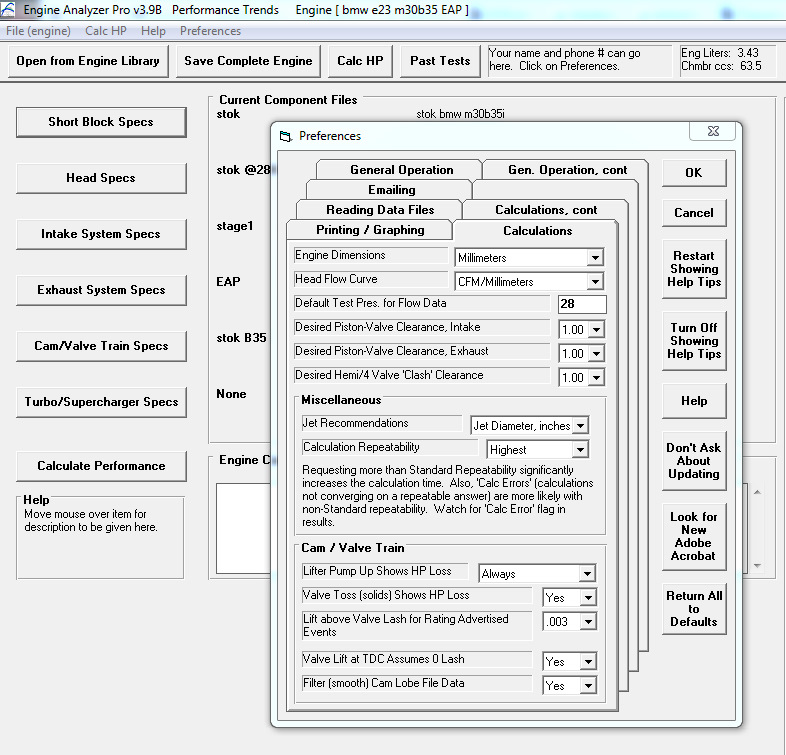Image resolution: width=786 pixels, height=755 pixels.
Task: Click the scrollbar down arrow beside Engine Comments
Action: (757, 565)
